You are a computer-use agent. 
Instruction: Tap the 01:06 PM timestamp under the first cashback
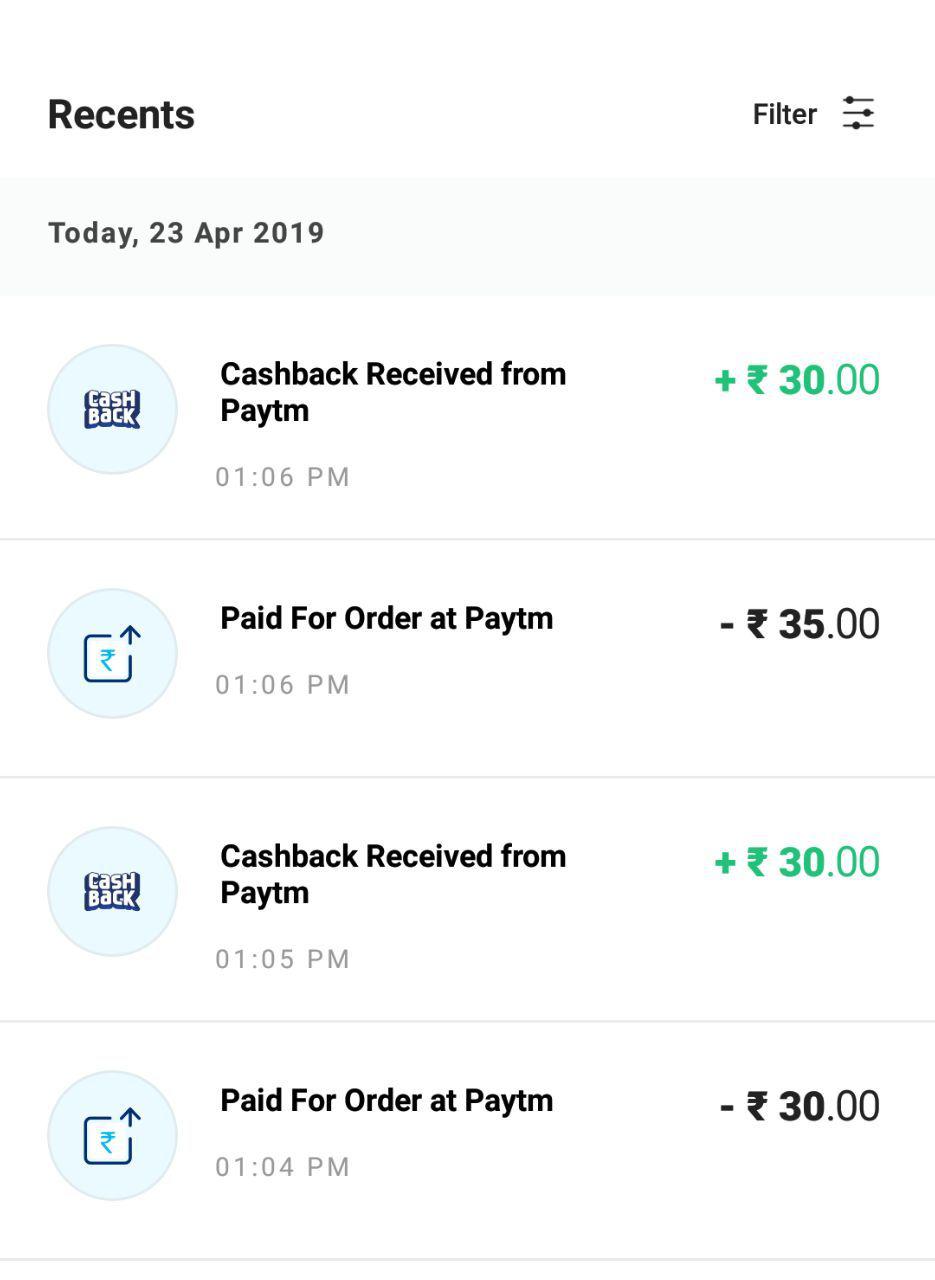pyautogui.click(x=283, y=477)
